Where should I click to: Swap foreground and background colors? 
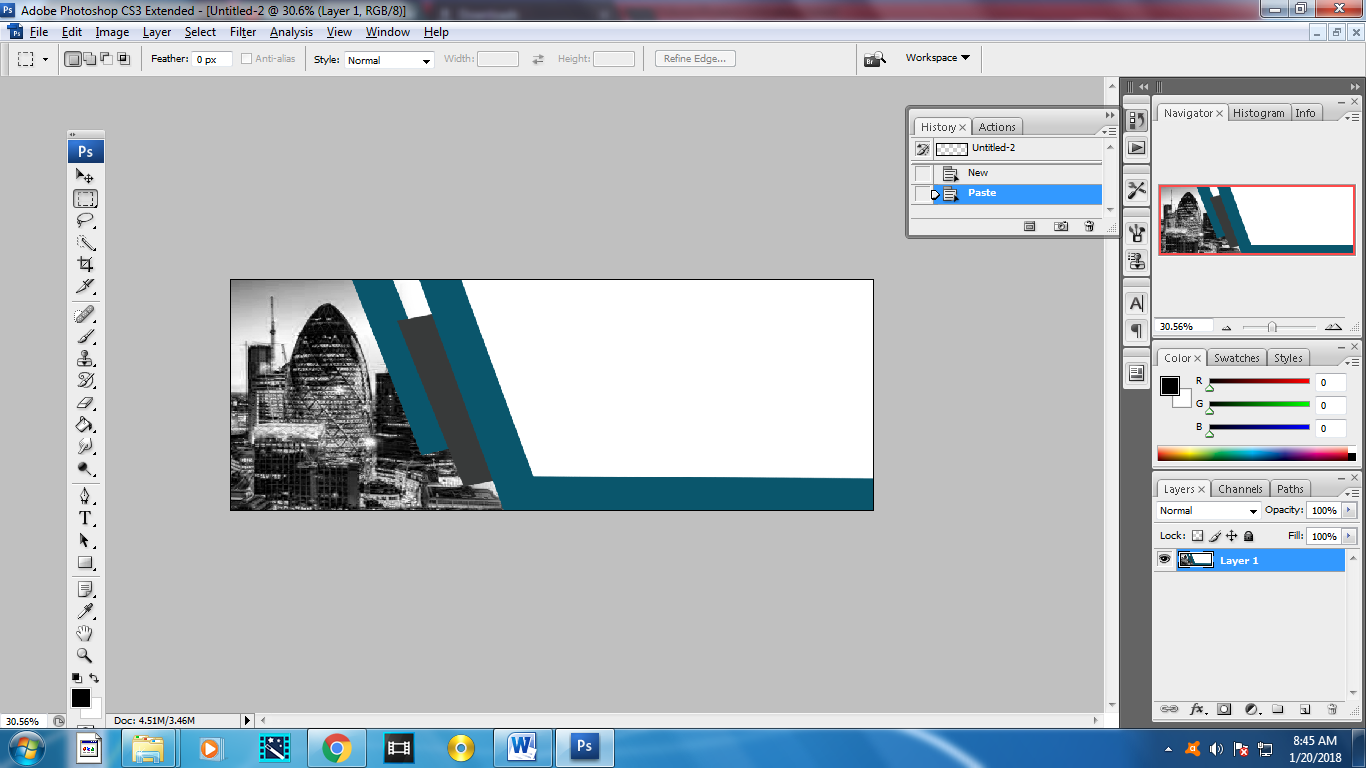(94, 678)
